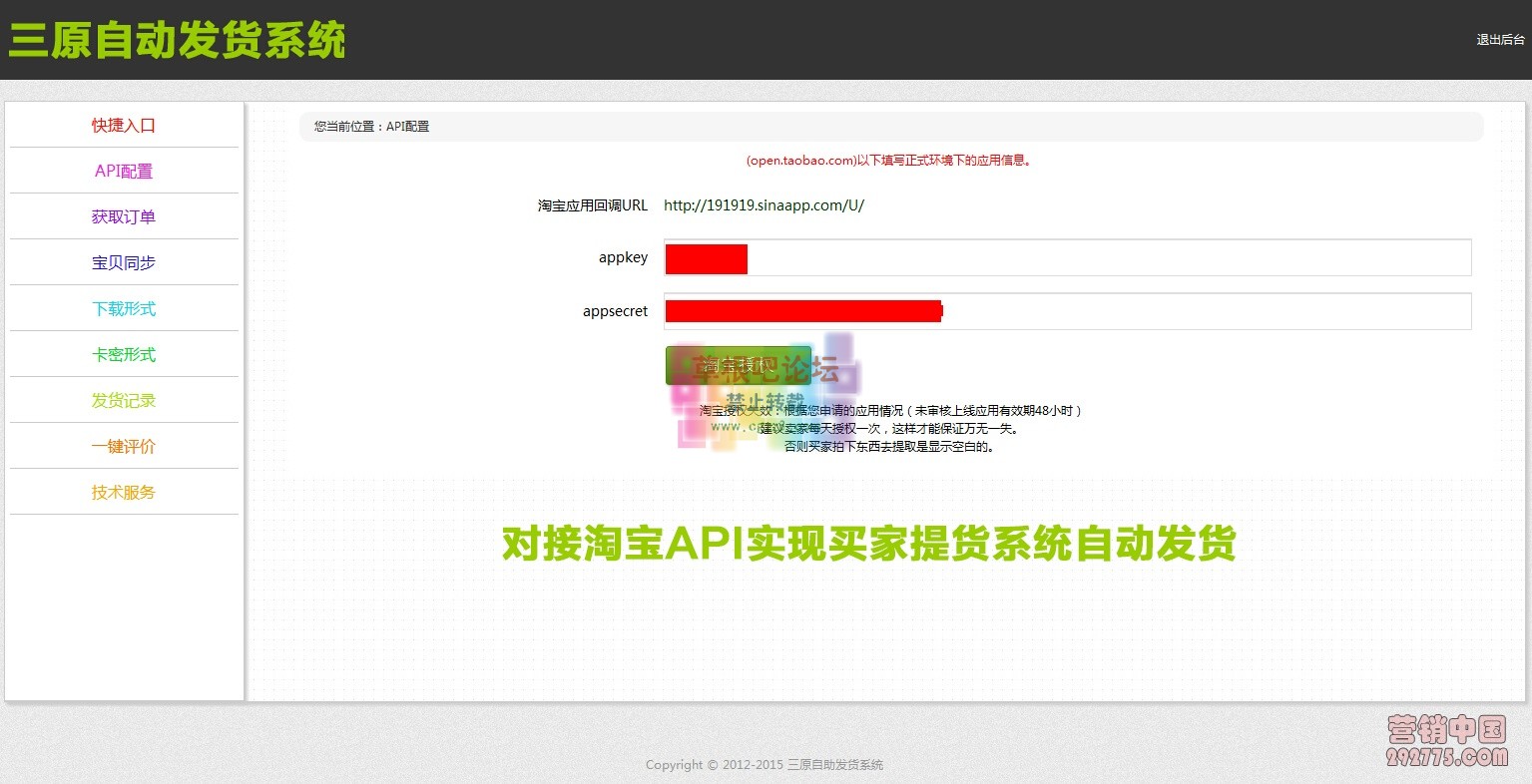Click the Taobao callback URL text
Image resolution: width=1532 pixels, height=784 pixels.
click(764, 205)
